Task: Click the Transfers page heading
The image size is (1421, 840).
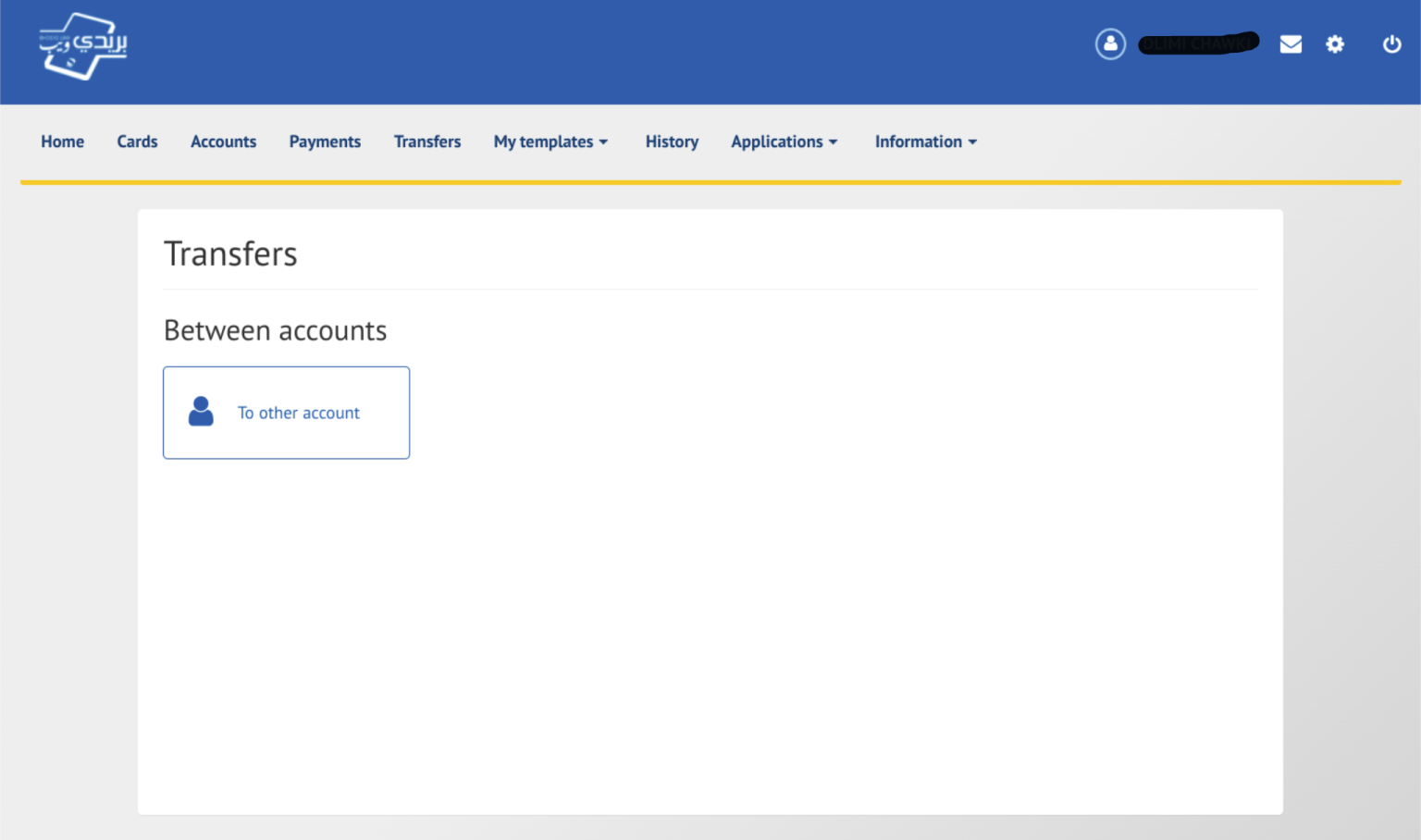Action: point(230,254)
